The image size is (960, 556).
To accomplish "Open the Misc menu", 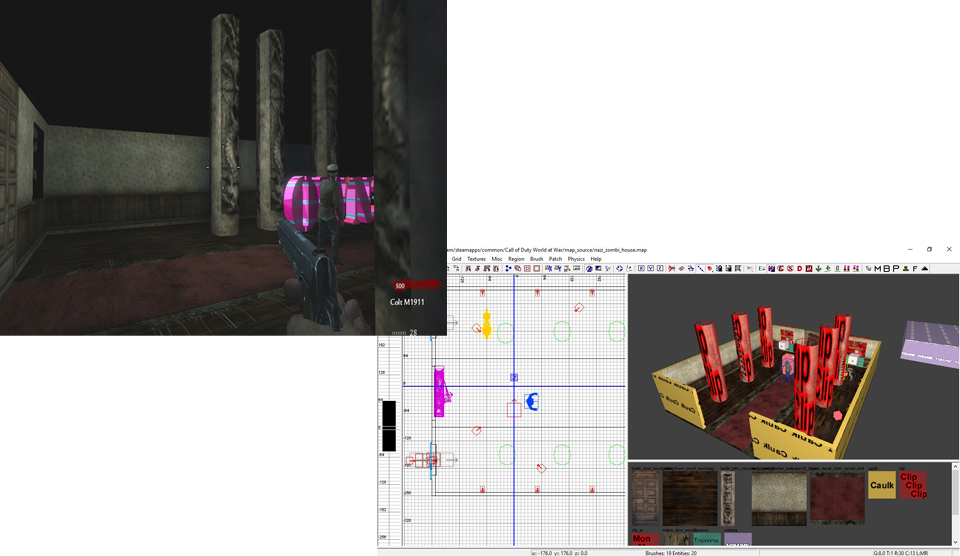I will pos(497,259).
